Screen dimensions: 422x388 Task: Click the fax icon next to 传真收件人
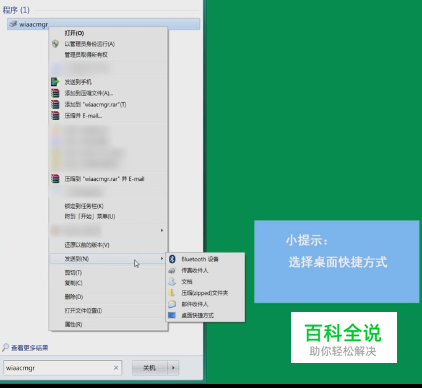(172, 270)
